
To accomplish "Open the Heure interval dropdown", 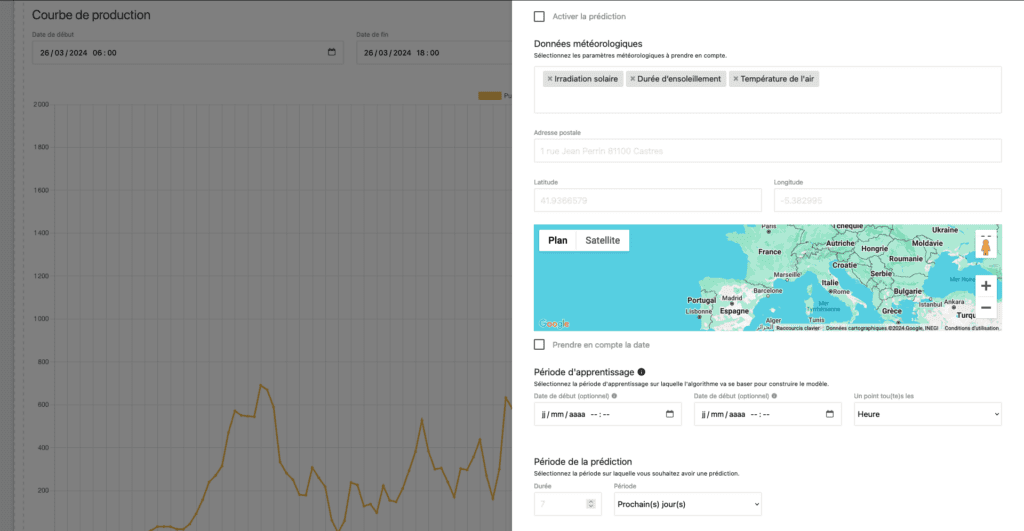I will point(927,414).
